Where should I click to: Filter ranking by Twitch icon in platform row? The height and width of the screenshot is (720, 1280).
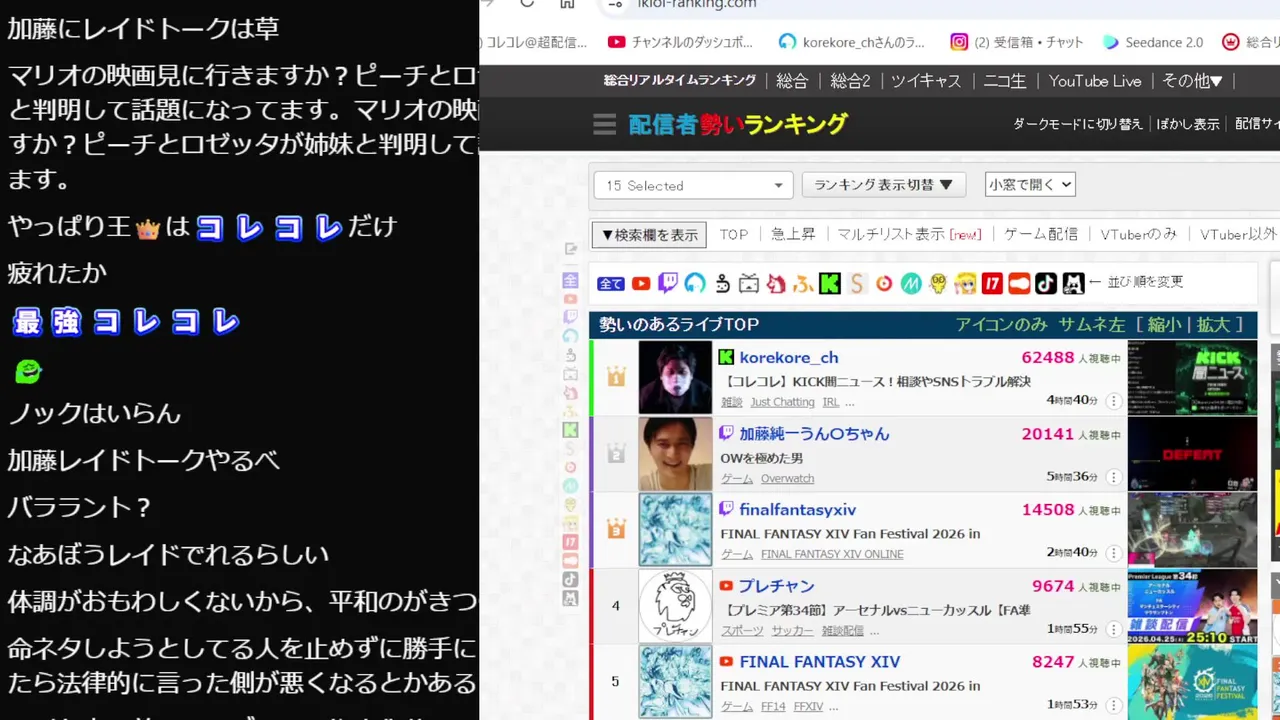point(668,284)
